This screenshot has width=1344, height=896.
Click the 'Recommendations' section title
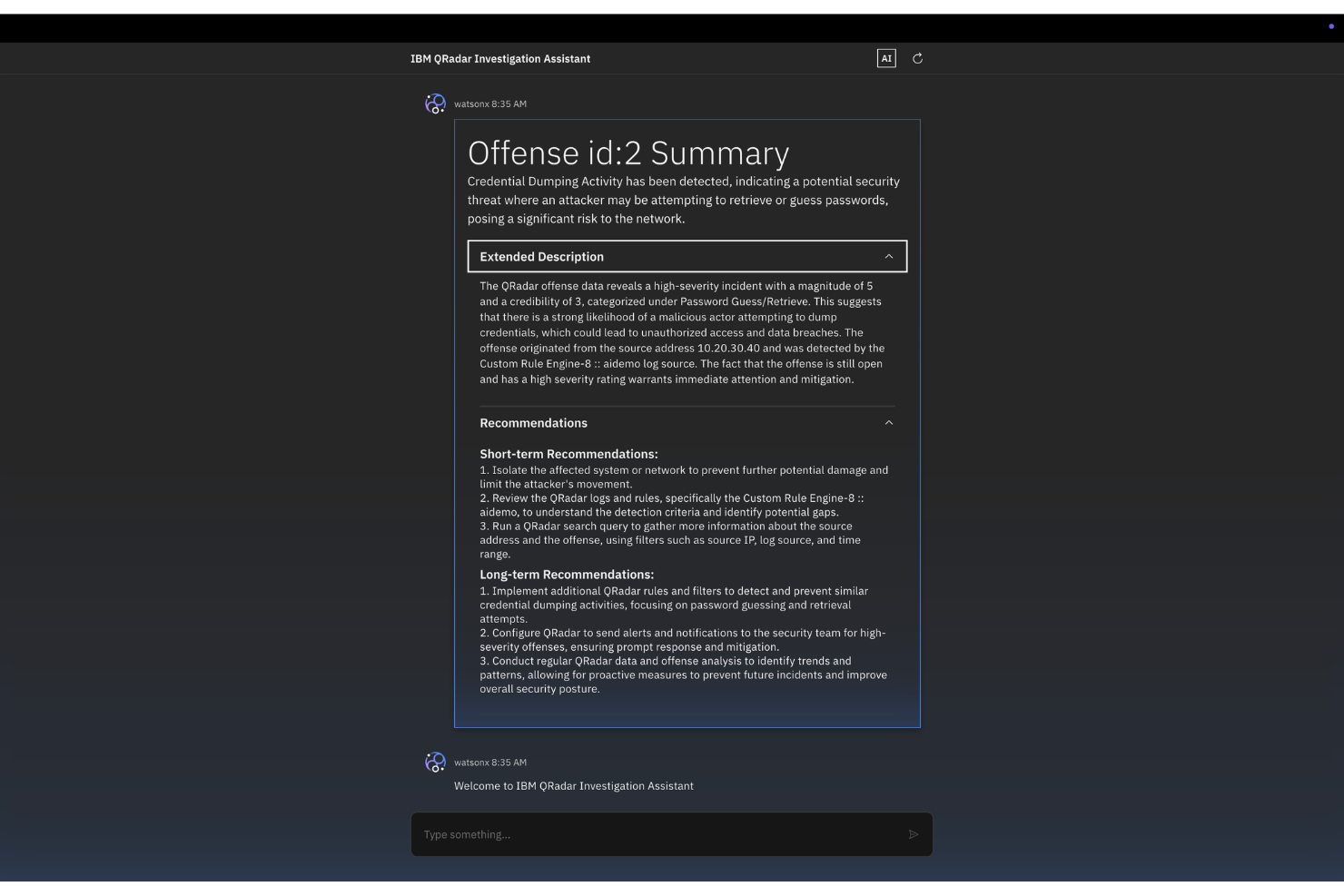pyautogui.click(x=534, y=423)
